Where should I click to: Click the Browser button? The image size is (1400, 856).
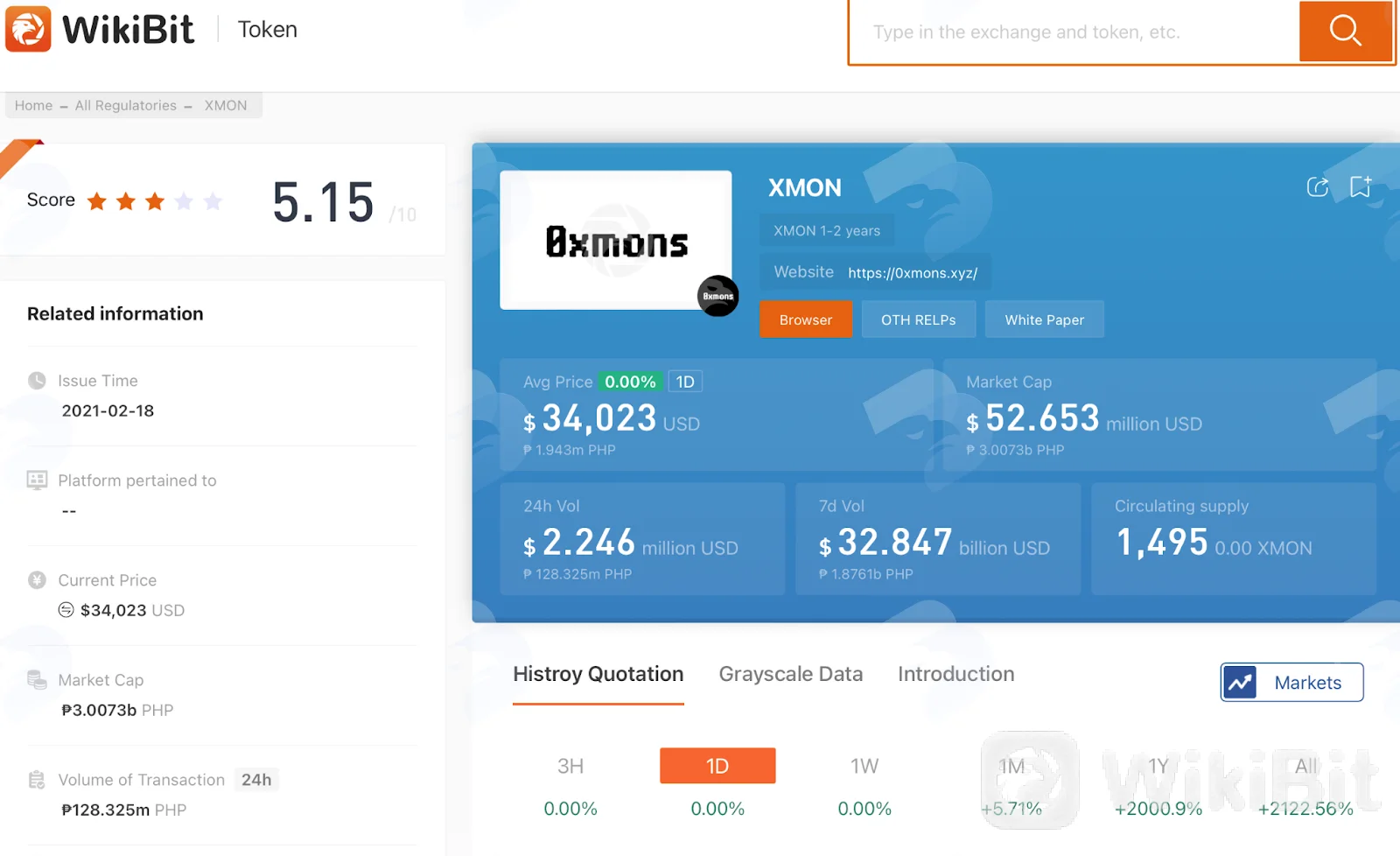[x=806, y=319]
